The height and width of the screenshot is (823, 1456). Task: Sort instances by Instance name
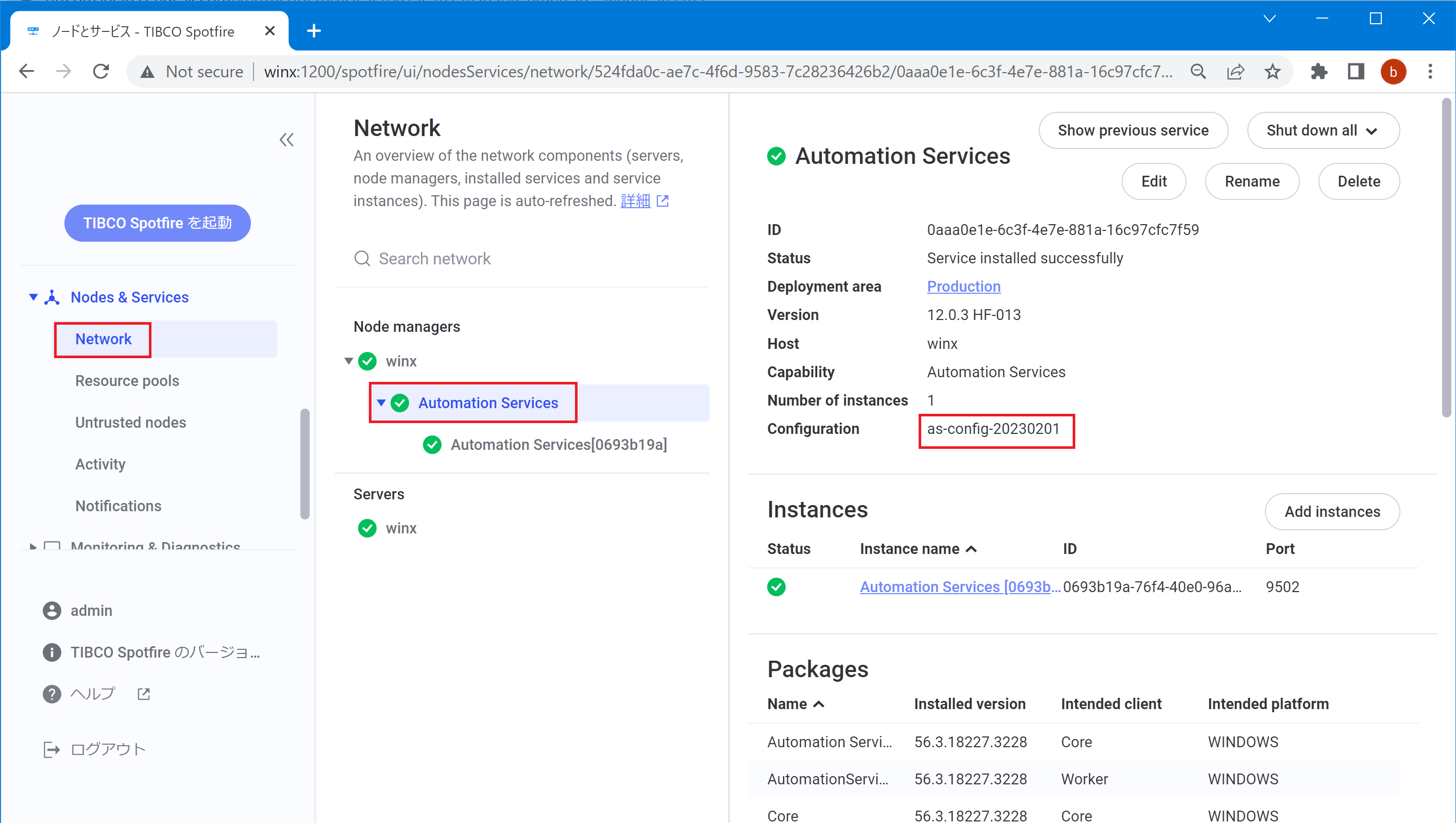pyautogui.click(x=918, y=549)
